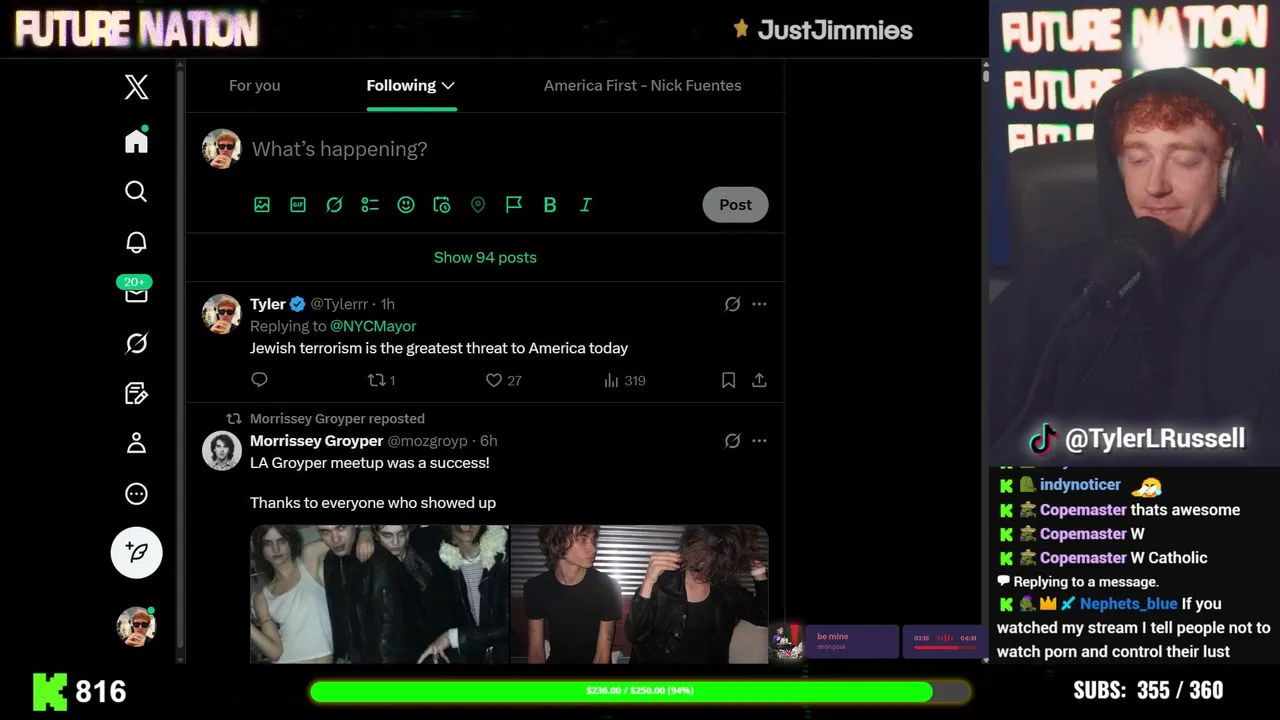Add a GIF in the composer
Screen dimensions: 1280x720
click(x=298, y=204)
